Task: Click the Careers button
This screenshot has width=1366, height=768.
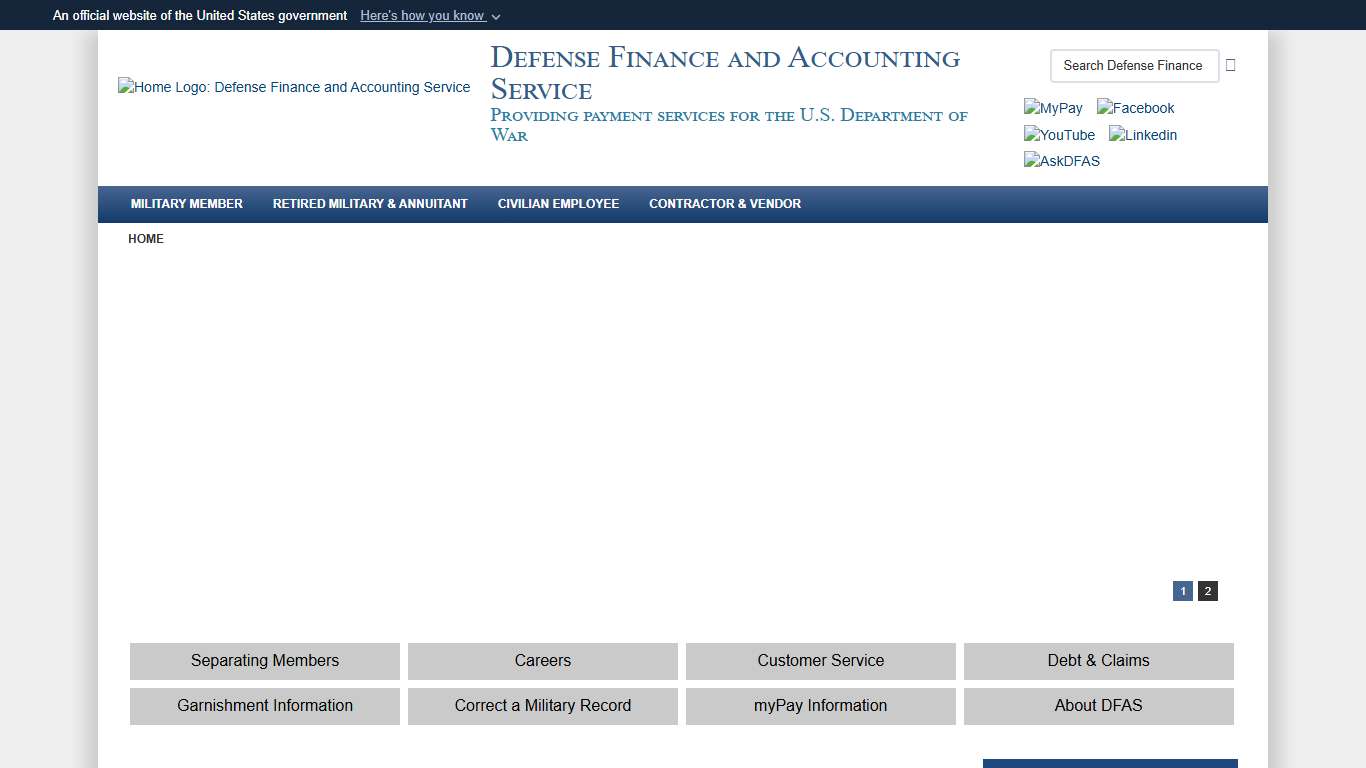Action: coord(542,661)
